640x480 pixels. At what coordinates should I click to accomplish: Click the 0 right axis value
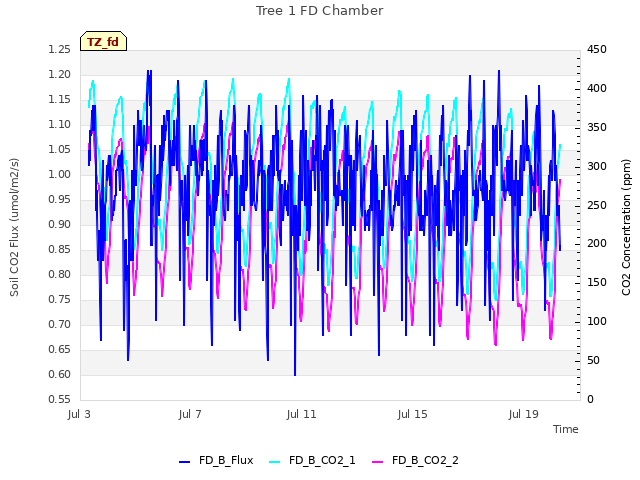(590, 399)
